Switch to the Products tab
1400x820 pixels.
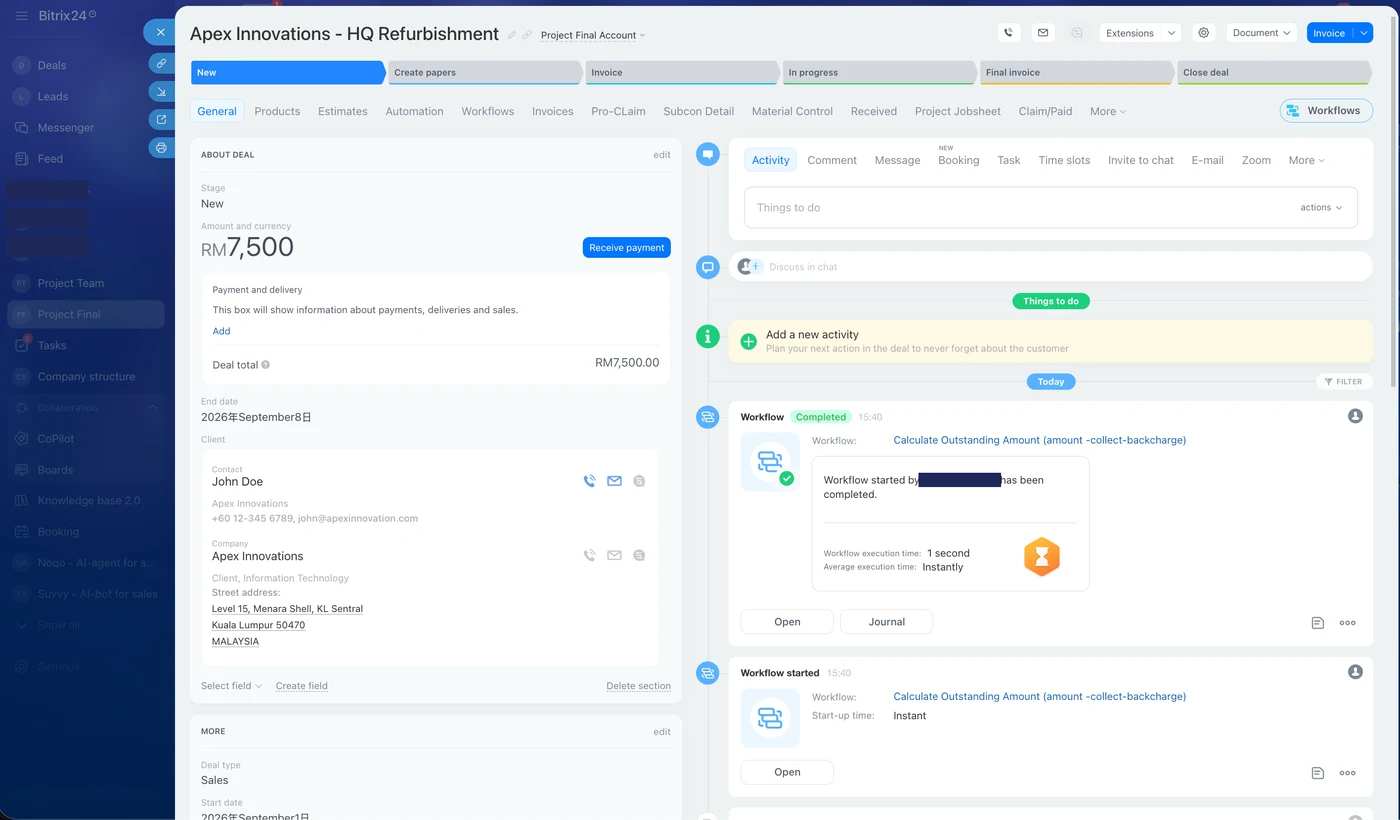(x=277, y=111)
